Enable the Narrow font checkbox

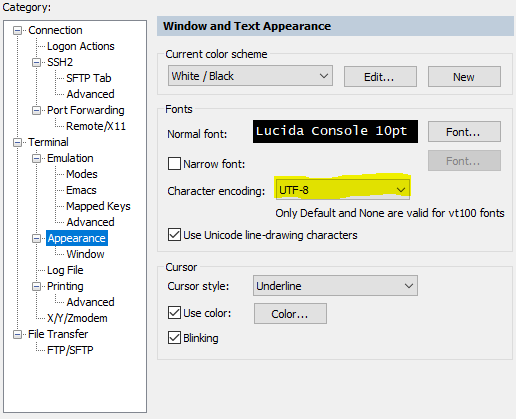(174, 164)
